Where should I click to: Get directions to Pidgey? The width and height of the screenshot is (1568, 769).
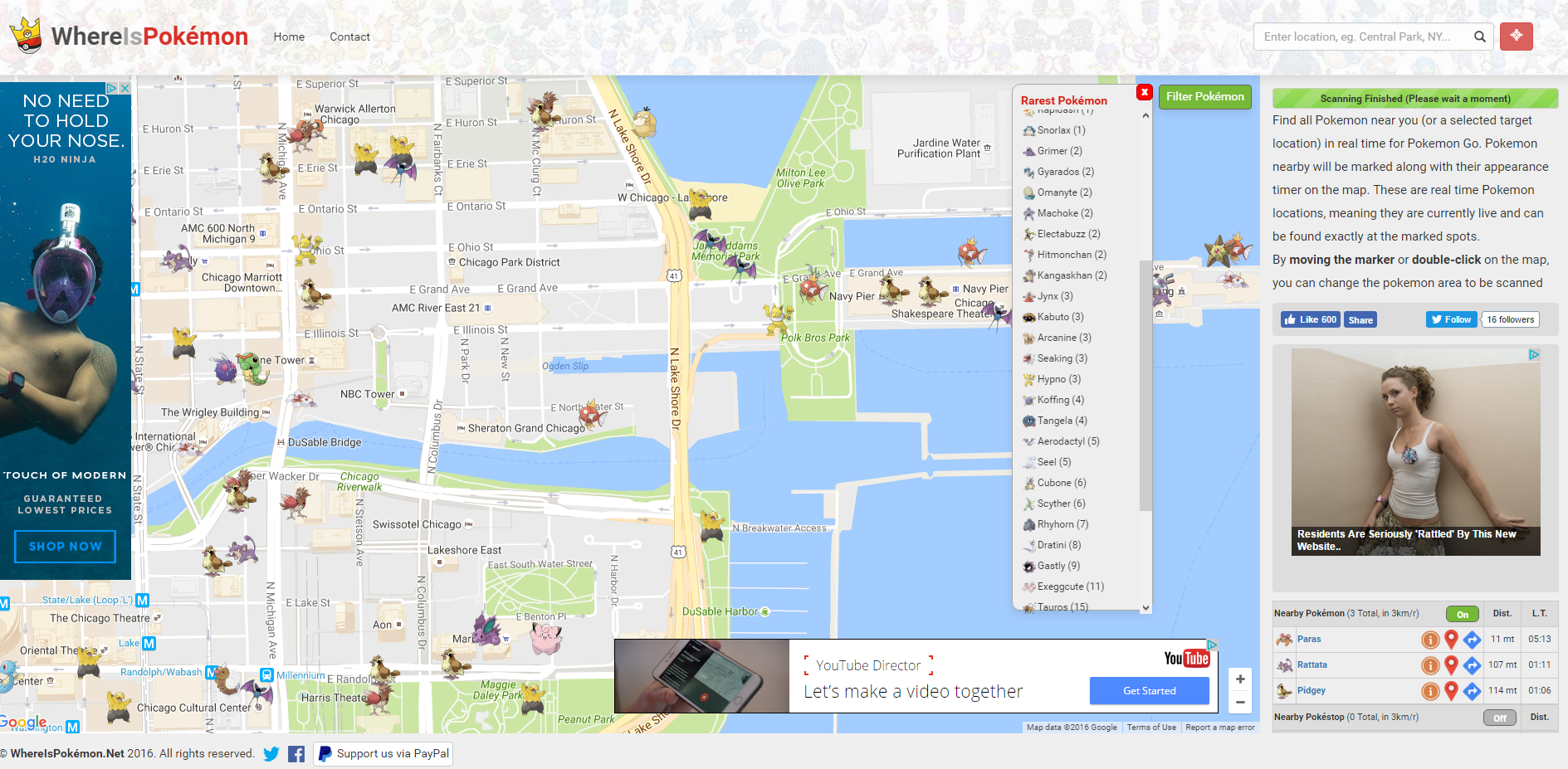point(1472,691)
